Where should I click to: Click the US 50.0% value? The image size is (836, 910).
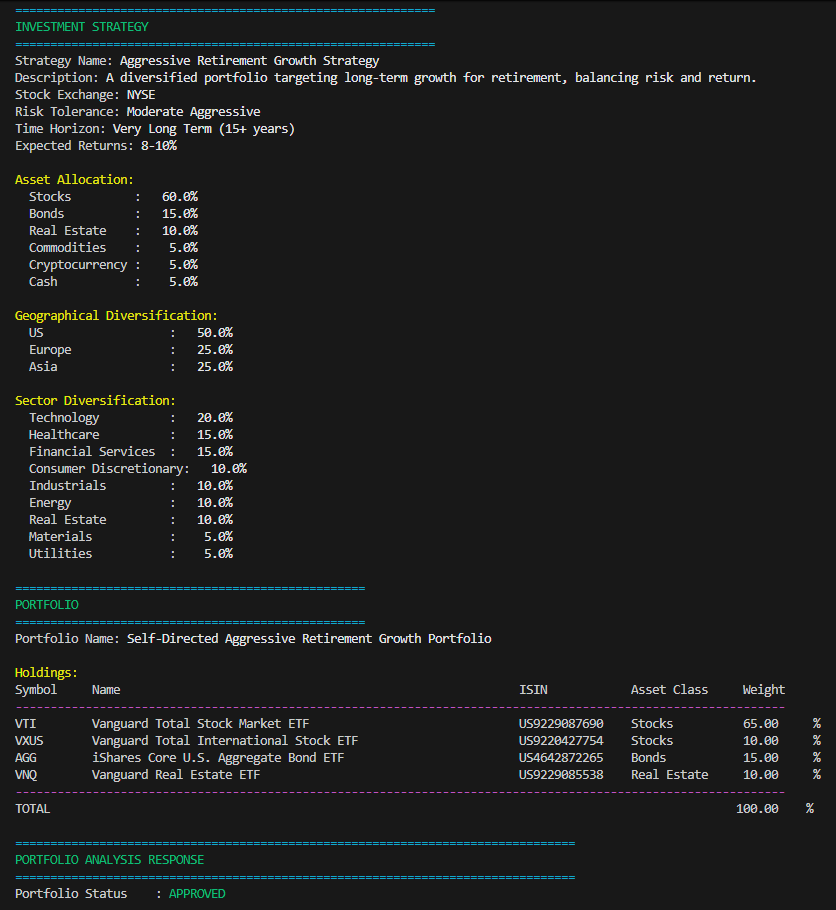point(215,333)
